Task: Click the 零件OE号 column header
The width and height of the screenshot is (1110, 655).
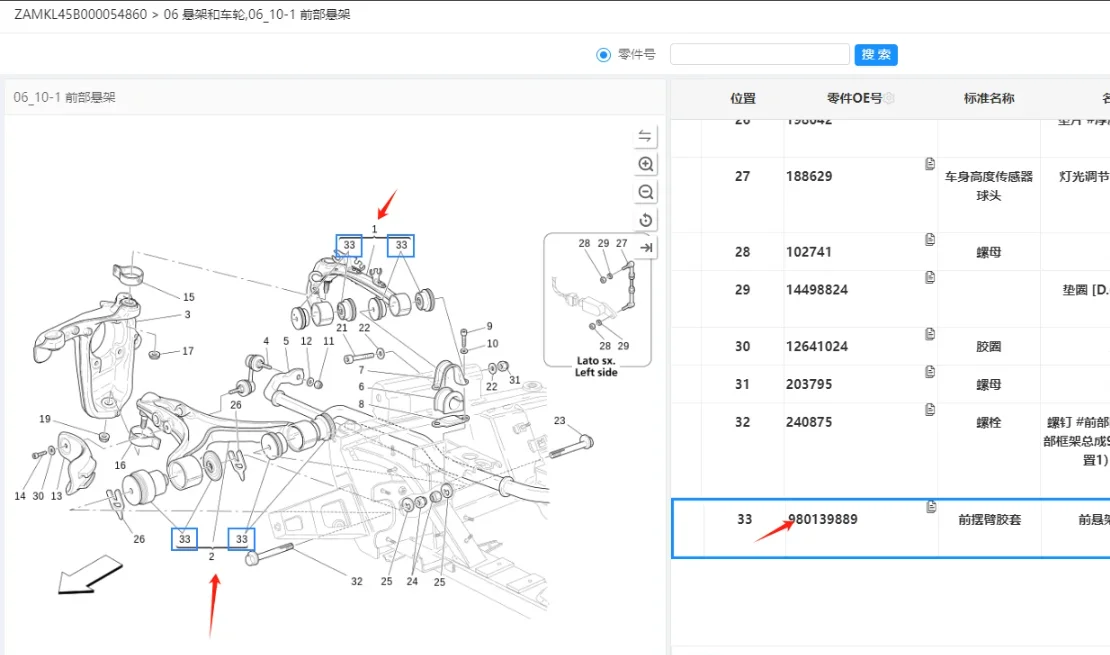Action: 854,98
